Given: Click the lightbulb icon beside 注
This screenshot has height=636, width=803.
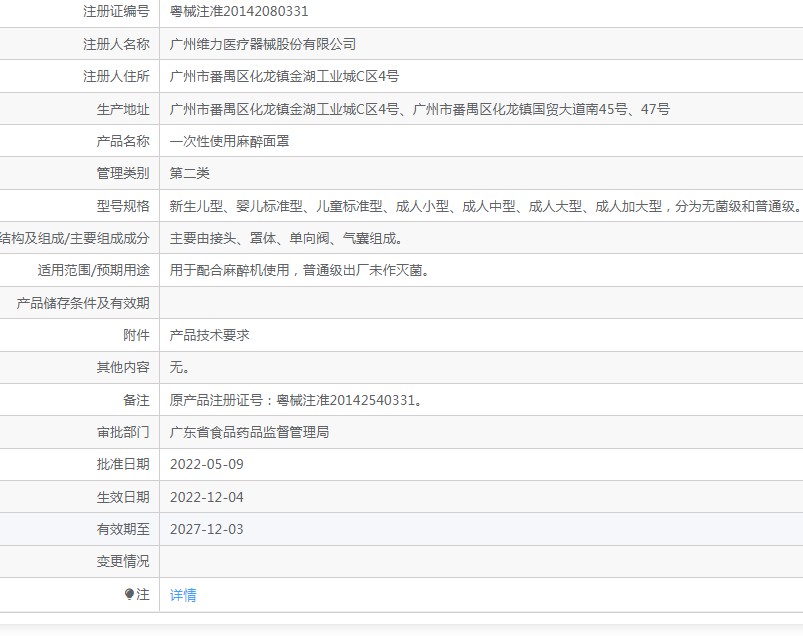Looking at the screenshot, I should (x=129, y=594).
